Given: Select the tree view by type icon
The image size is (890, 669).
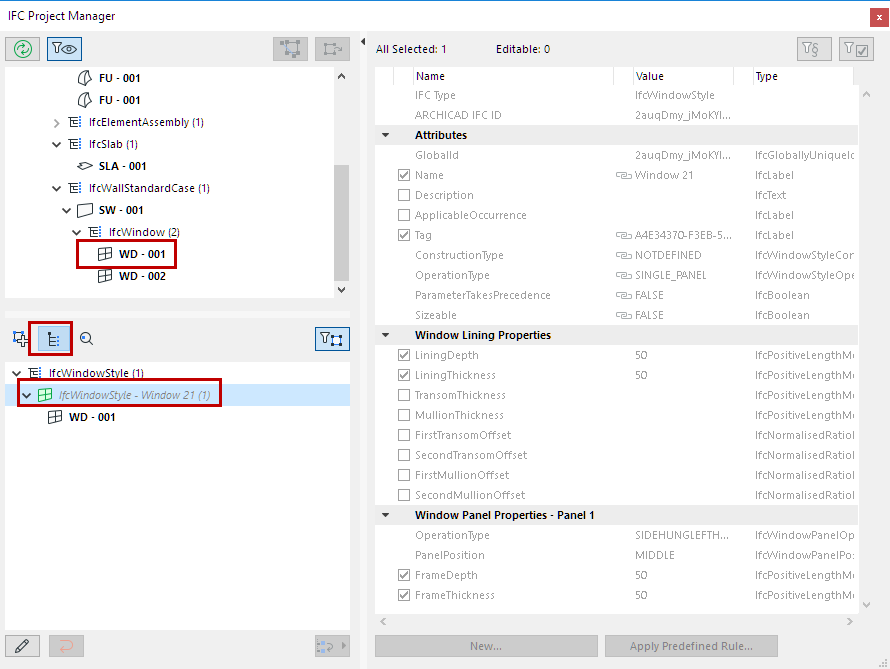Looking at the screenshot, I should tap(53, 339).
